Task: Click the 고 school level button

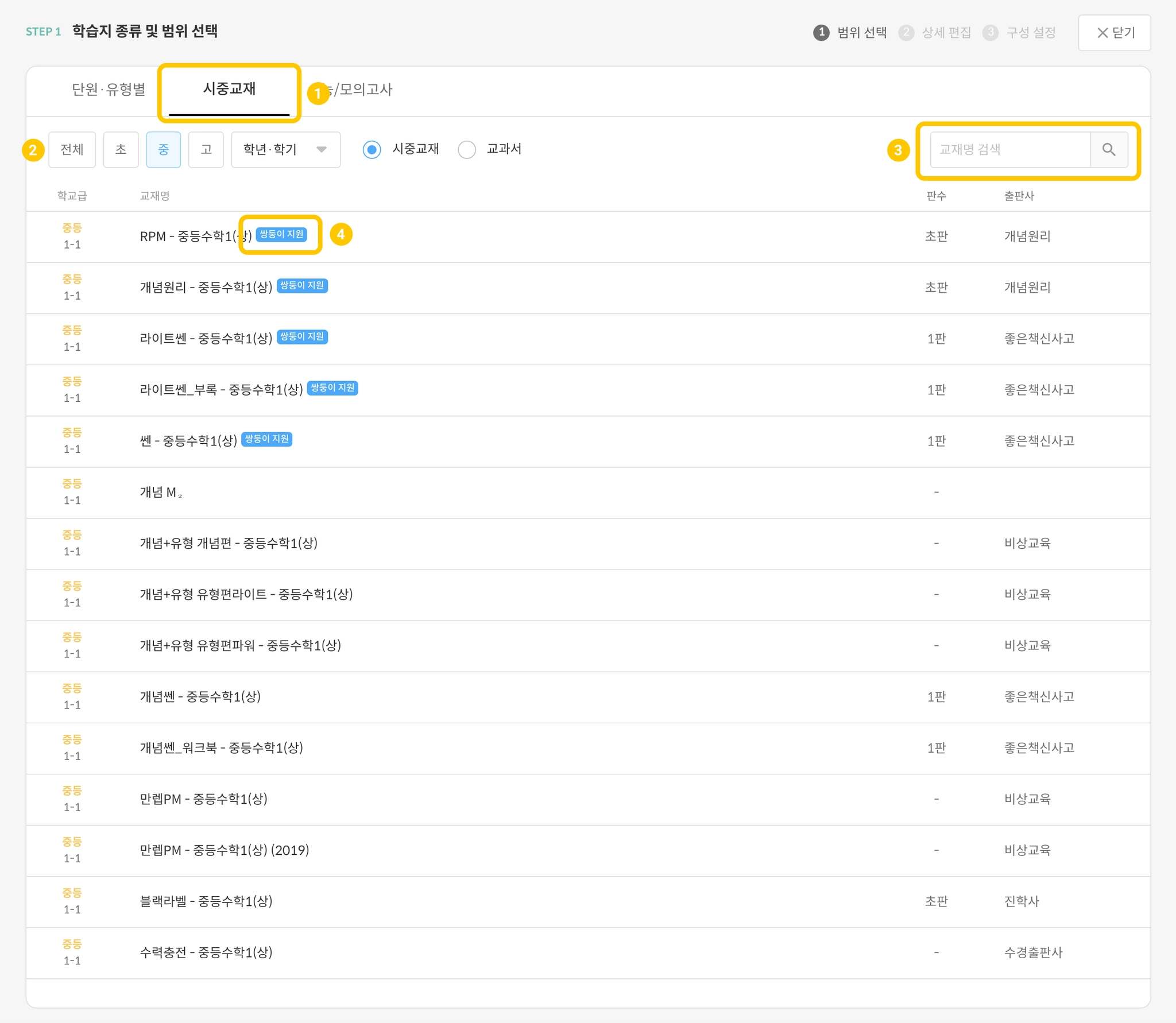Action: pos(206,150)
